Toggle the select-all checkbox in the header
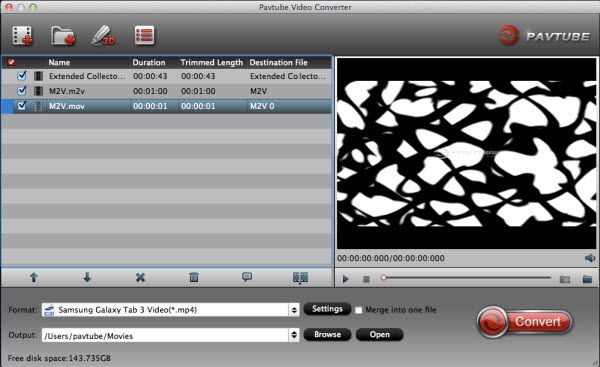Viewport: 600px width, 367px height. [11, 62]
